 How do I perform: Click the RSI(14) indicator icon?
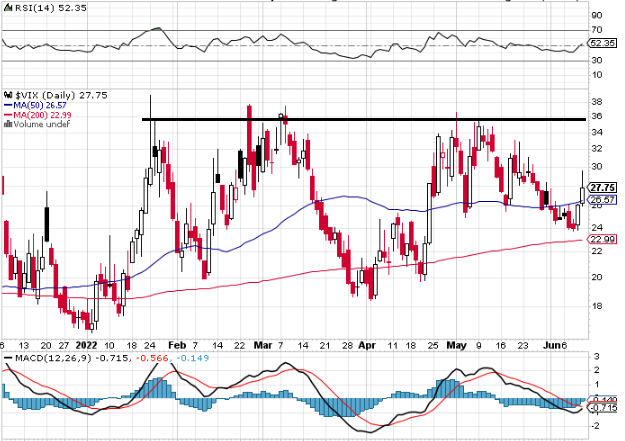[x=8, y=8]
